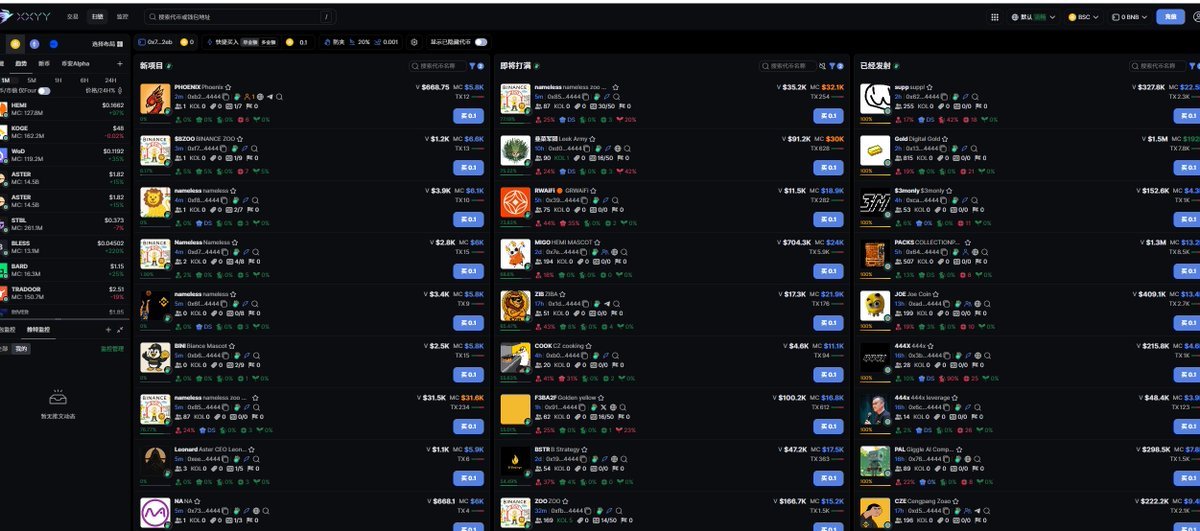
Task: Buy 0.1 of PHOENIX token
Action: 468,115
